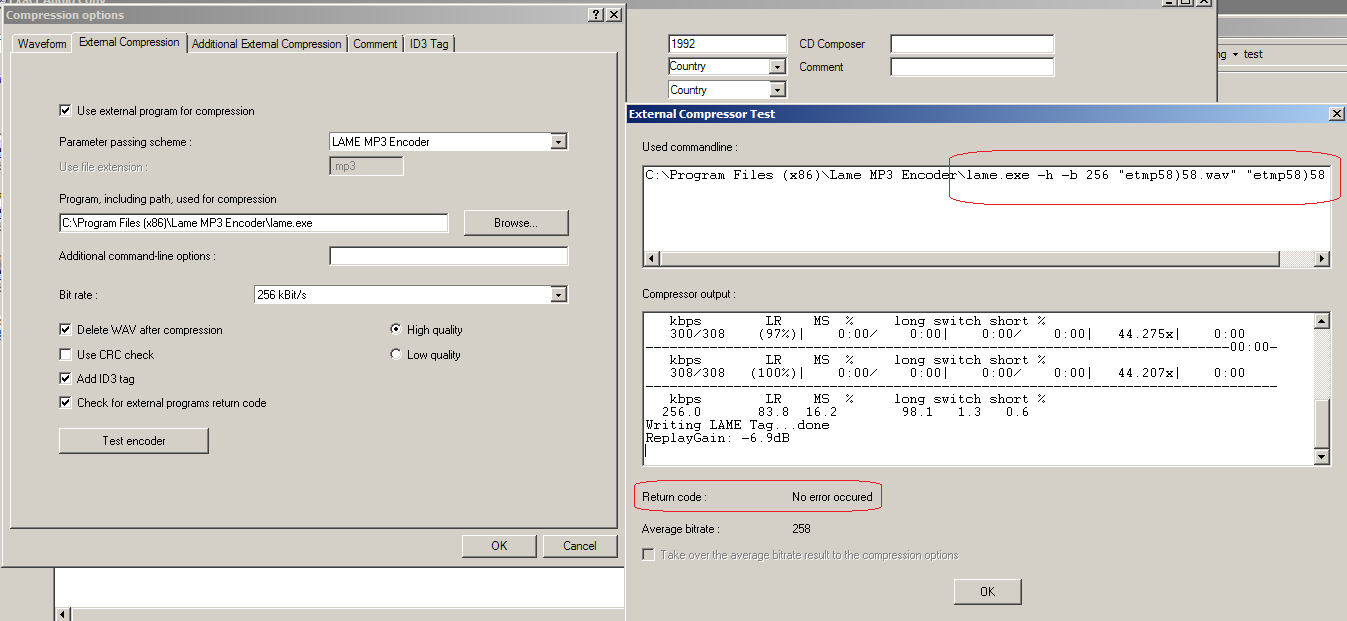Toggle Delete WAV after compression checkbox

65,330
